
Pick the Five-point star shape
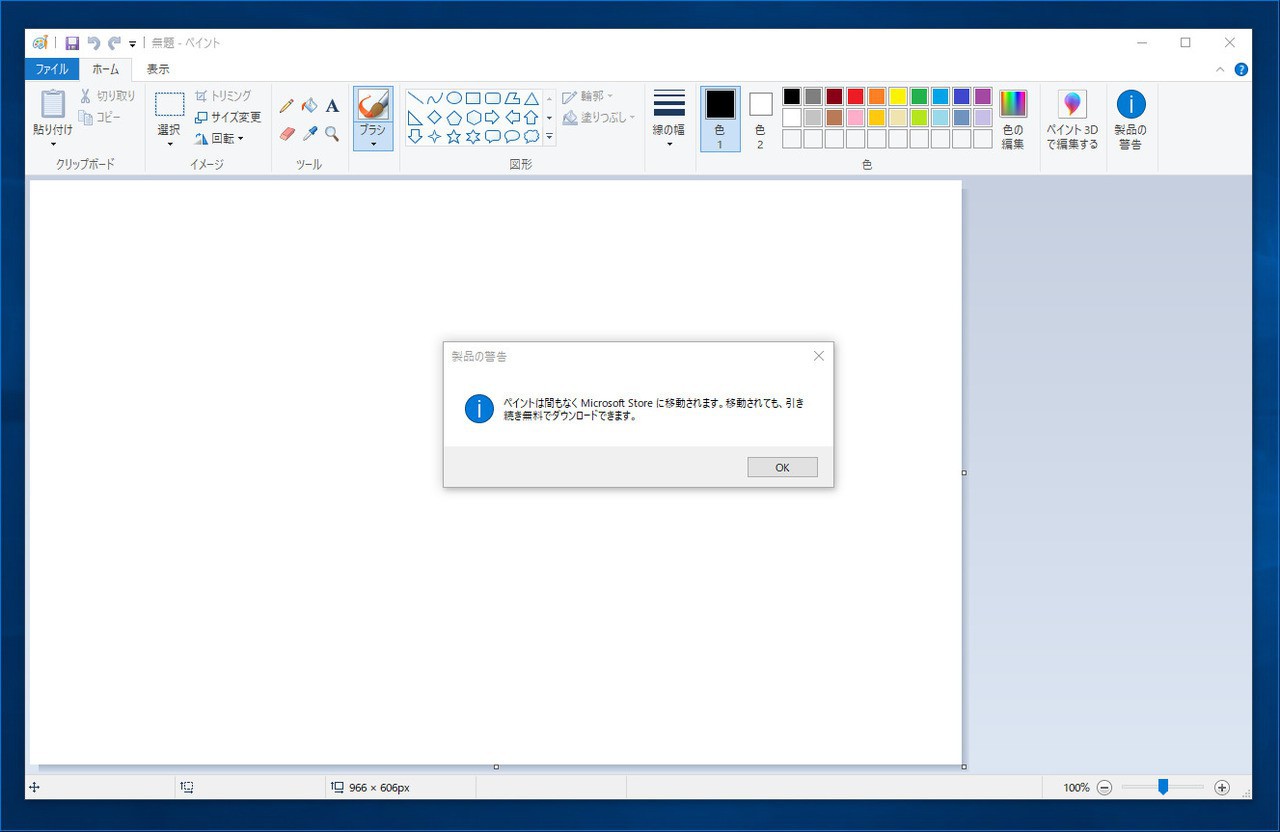pos(454,136)
